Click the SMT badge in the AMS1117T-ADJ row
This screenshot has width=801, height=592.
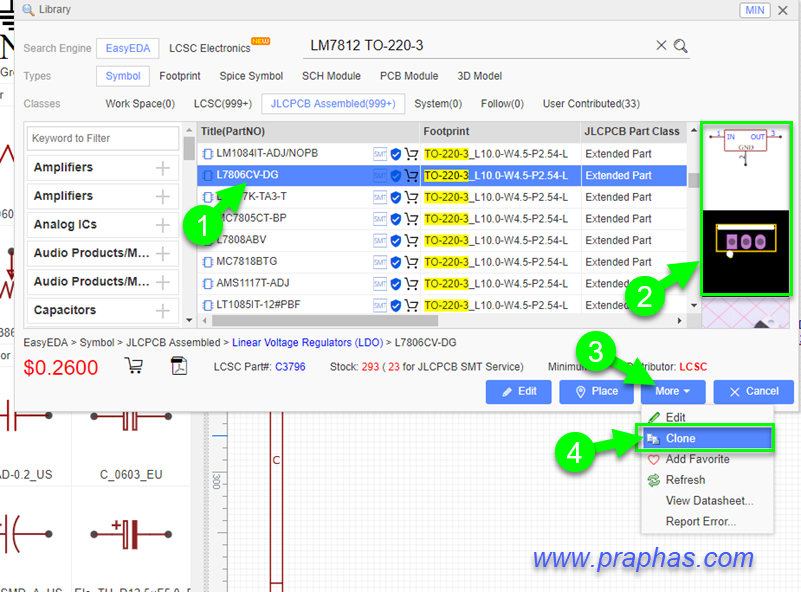tap(380, 284)
